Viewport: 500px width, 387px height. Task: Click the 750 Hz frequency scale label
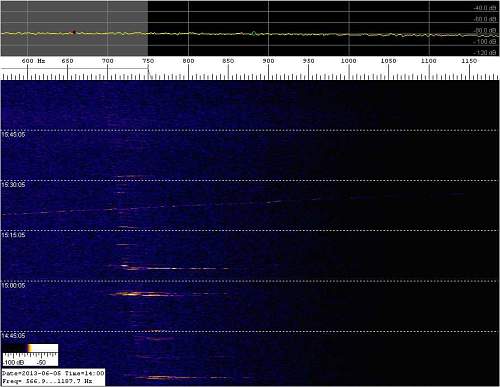click(148, 61)
